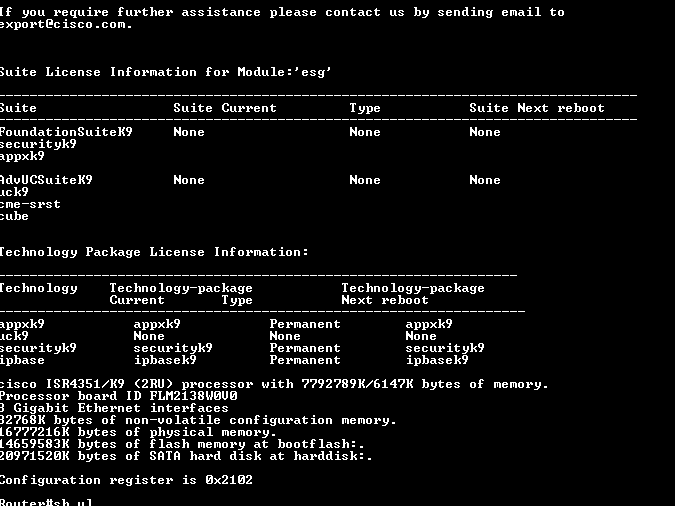Select the cme-srst entry
The width and height of the screenshot is (675, 506).
coord(30,204)
